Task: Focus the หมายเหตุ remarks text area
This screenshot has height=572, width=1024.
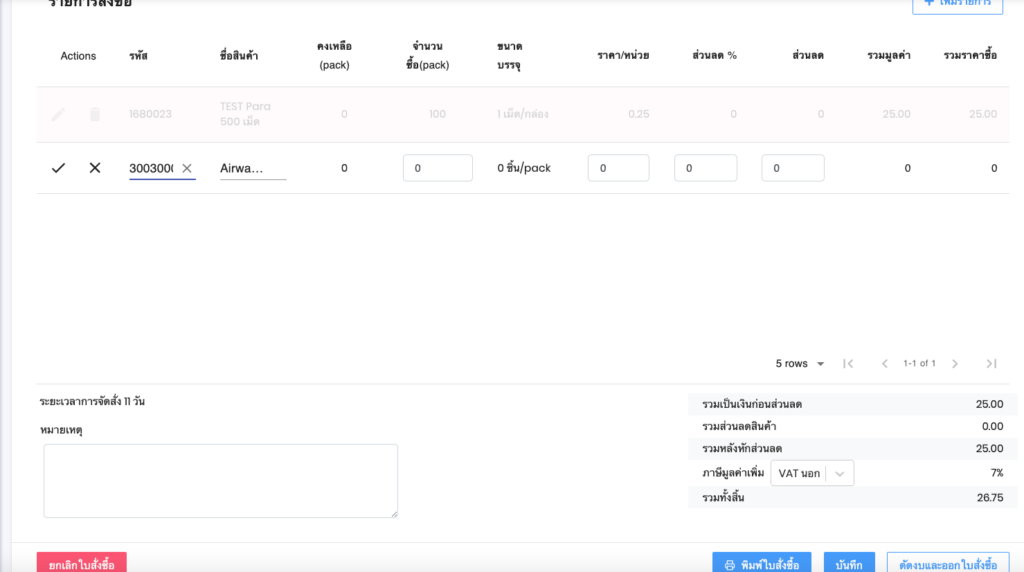Action: (220, 481)
